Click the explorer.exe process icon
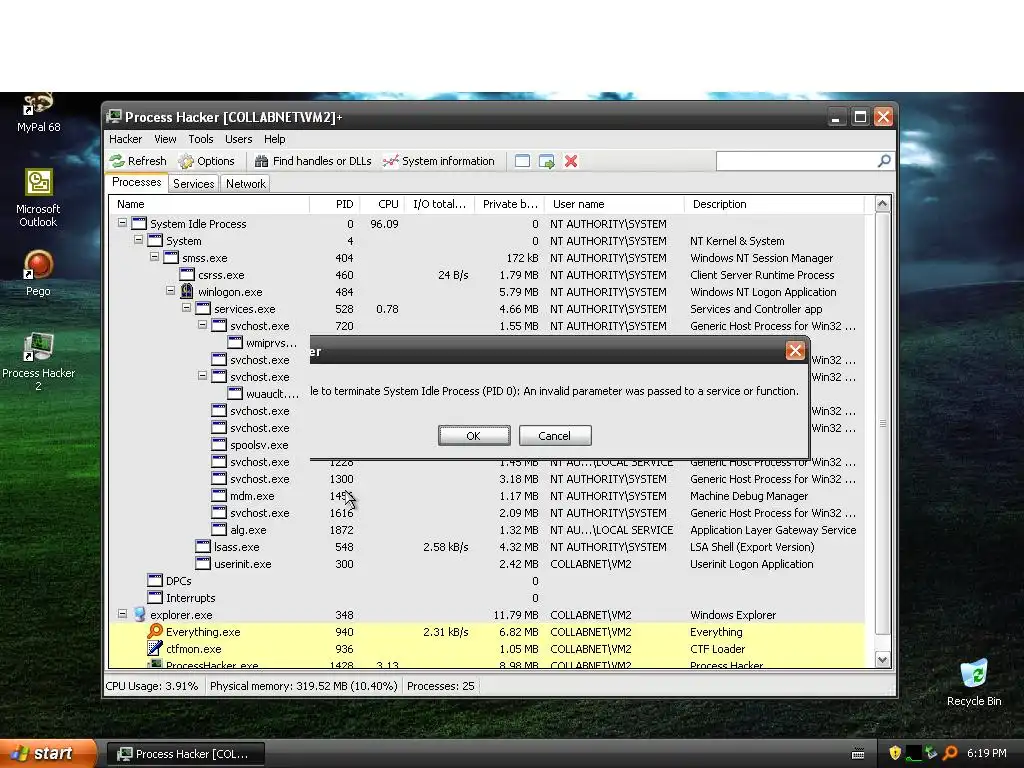 coord(139,615)
